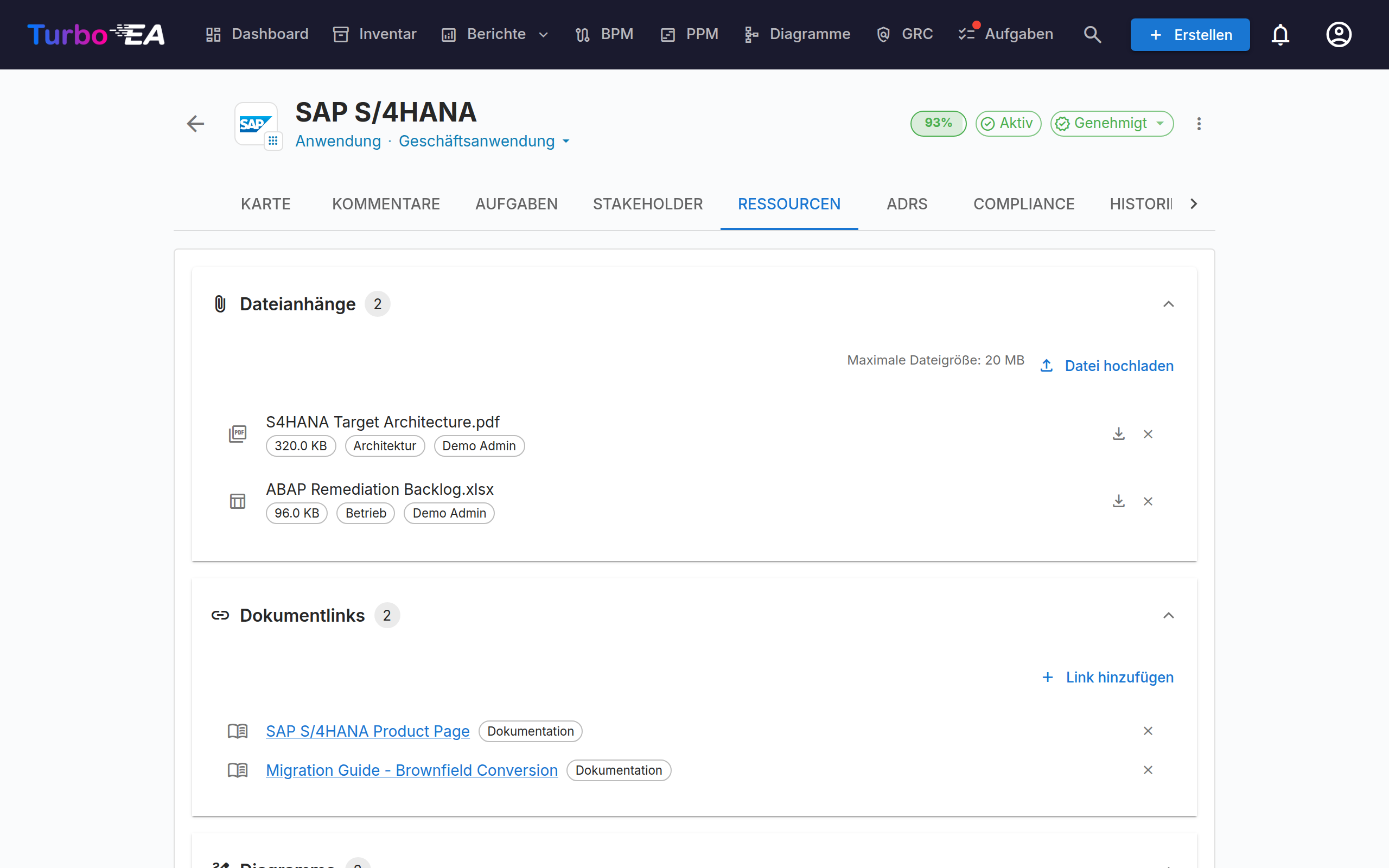Go to Dashboard in navigation
Image resolution: width=1389 pixels, height=868 pixels.
[x=257, y=34]
